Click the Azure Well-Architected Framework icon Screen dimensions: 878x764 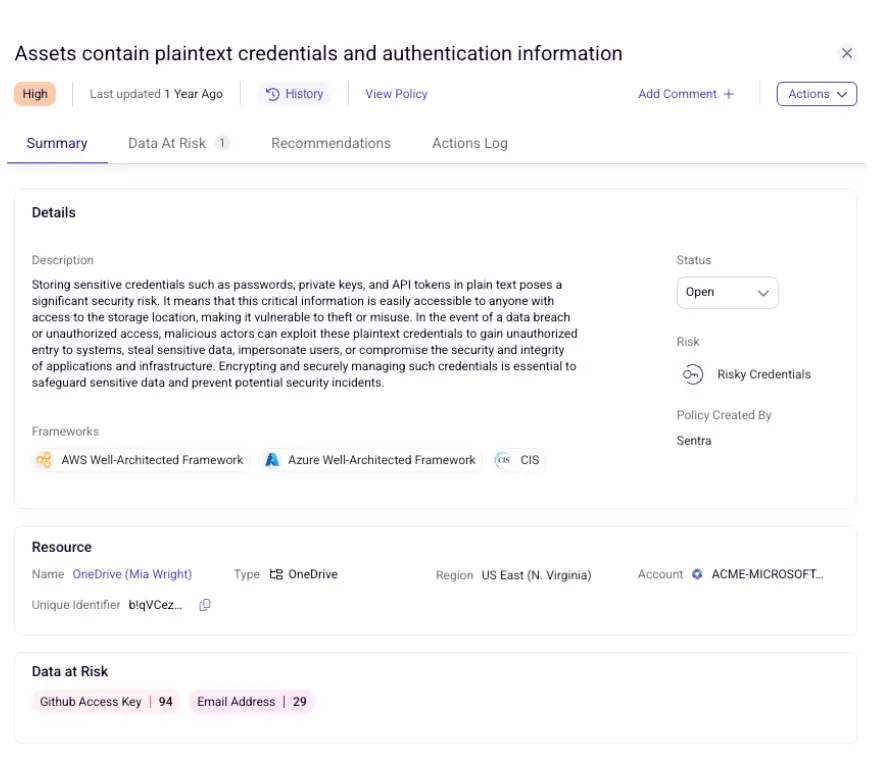[271, 460]
